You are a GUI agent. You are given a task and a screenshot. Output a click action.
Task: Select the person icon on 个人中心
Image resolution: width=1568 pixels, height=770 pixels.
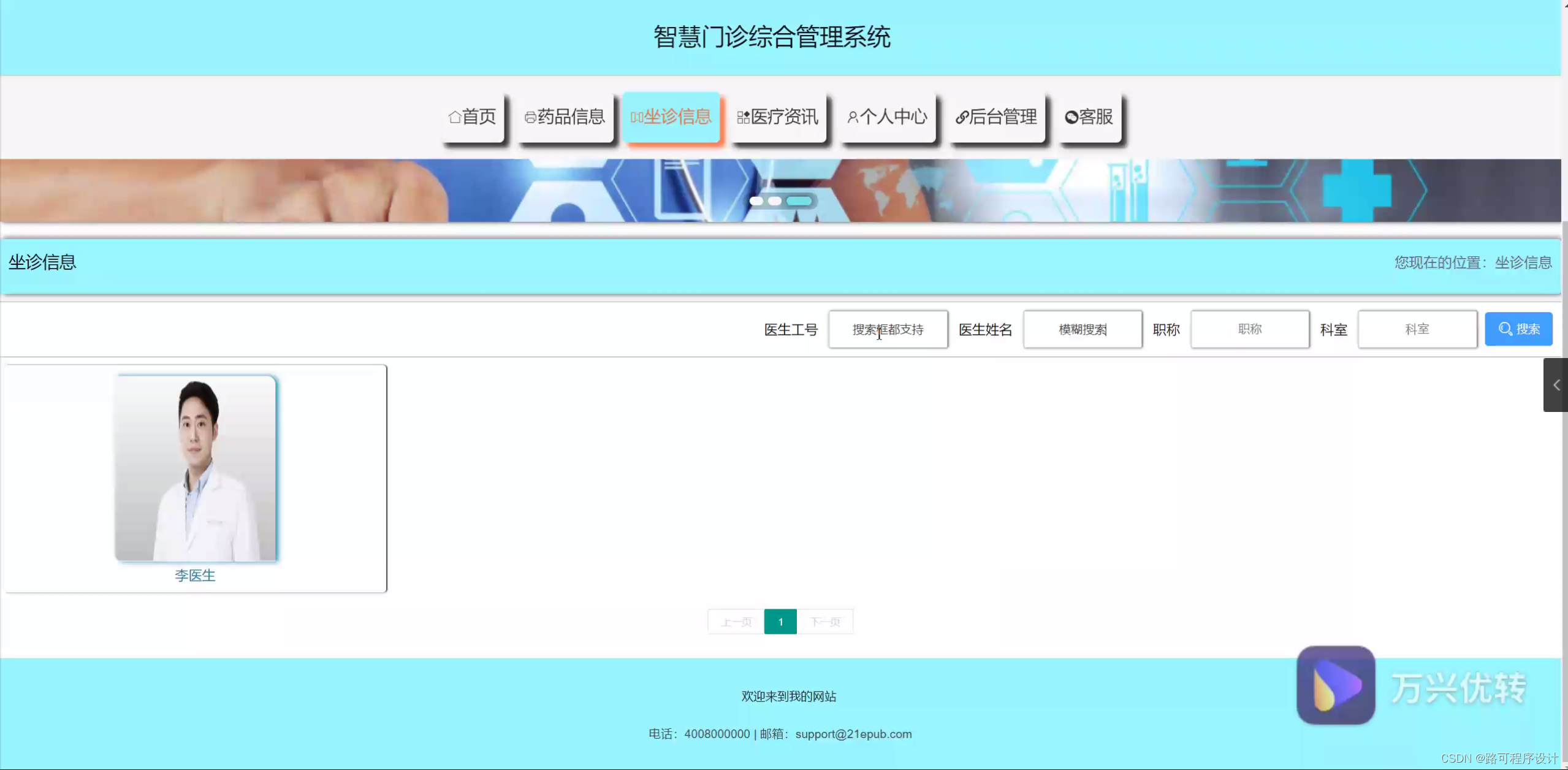point(853,117)
